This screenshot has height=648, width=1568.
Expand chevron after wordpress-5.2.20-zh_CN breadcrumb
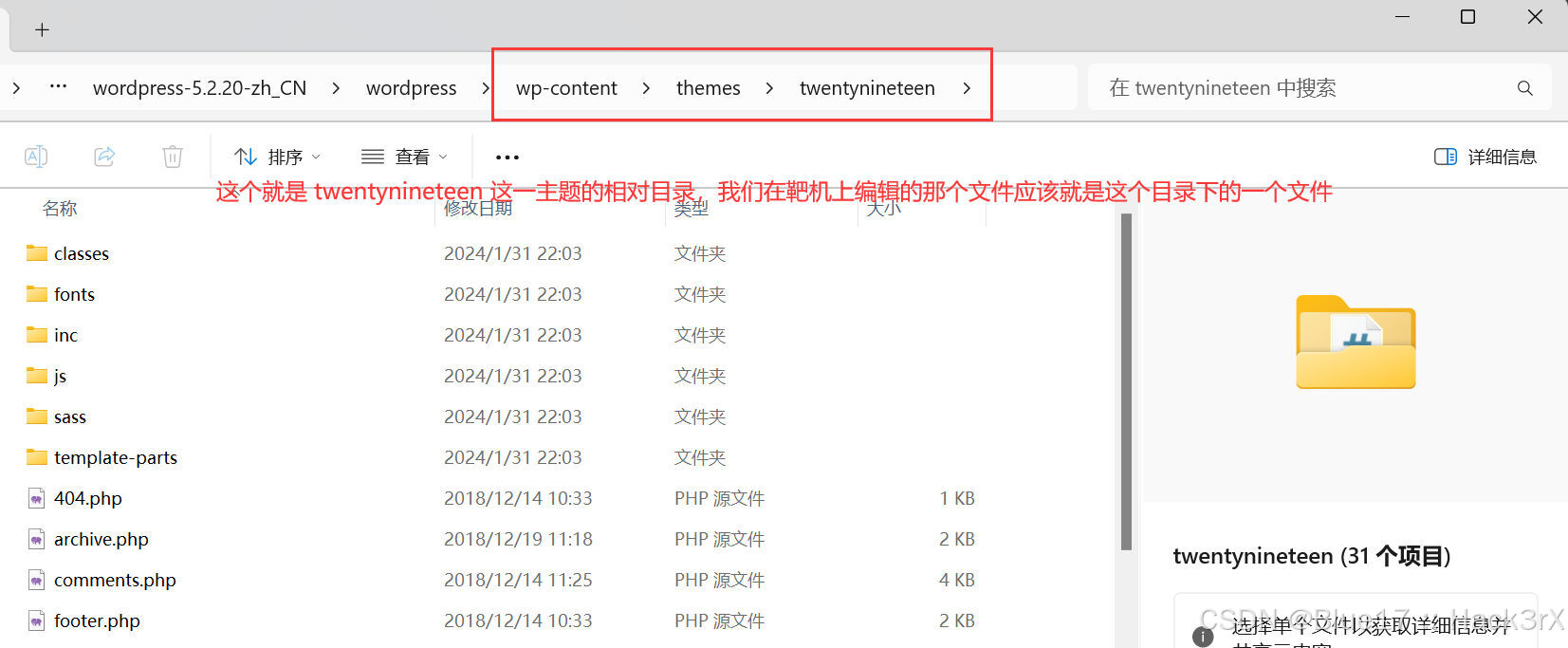pyautogui.click(x=336, y=88)
